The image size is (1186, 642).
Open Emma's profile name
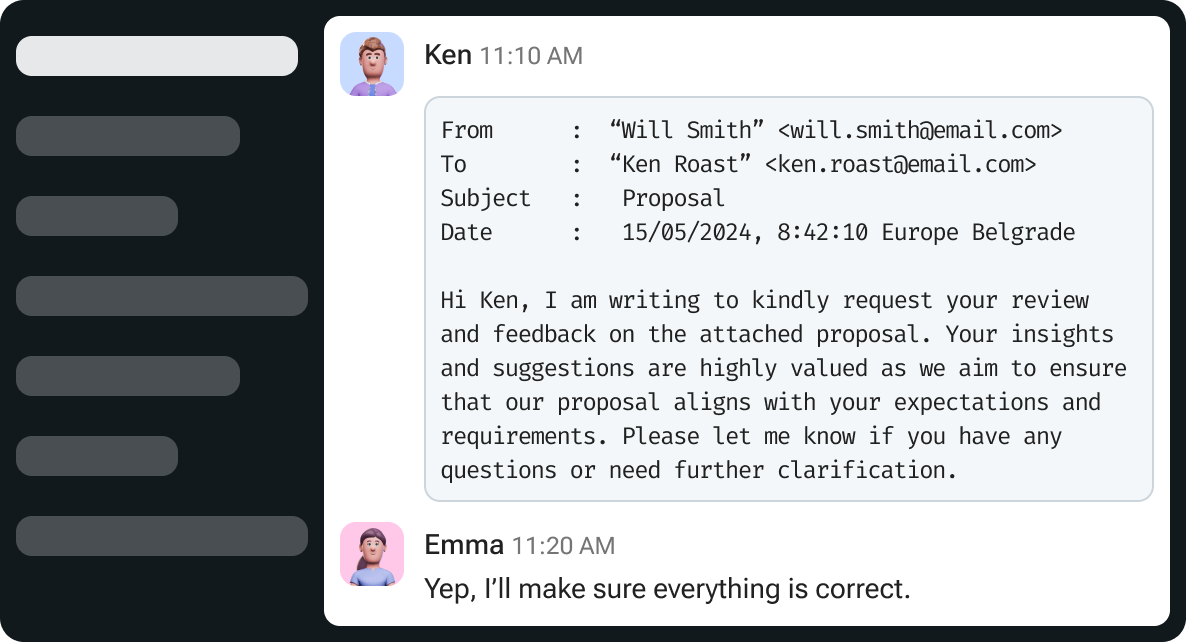[464, 545]
